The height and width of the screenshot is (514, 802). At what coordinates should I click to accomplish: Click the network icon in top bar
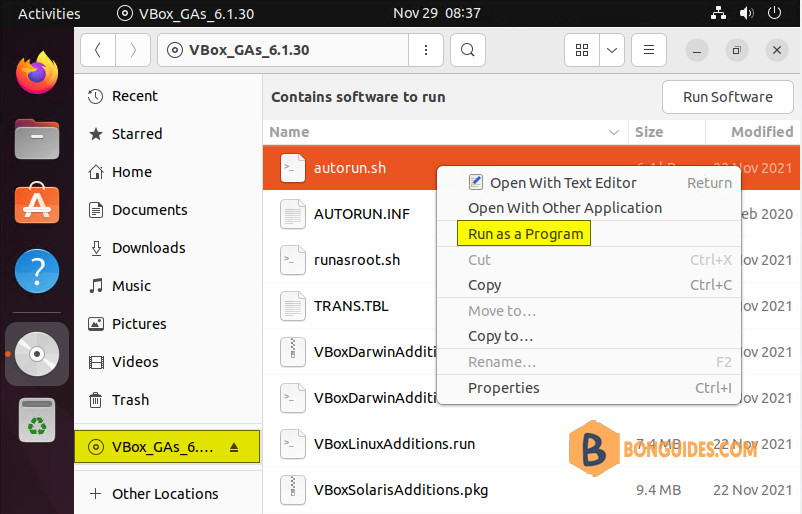[x=718, y=13]
